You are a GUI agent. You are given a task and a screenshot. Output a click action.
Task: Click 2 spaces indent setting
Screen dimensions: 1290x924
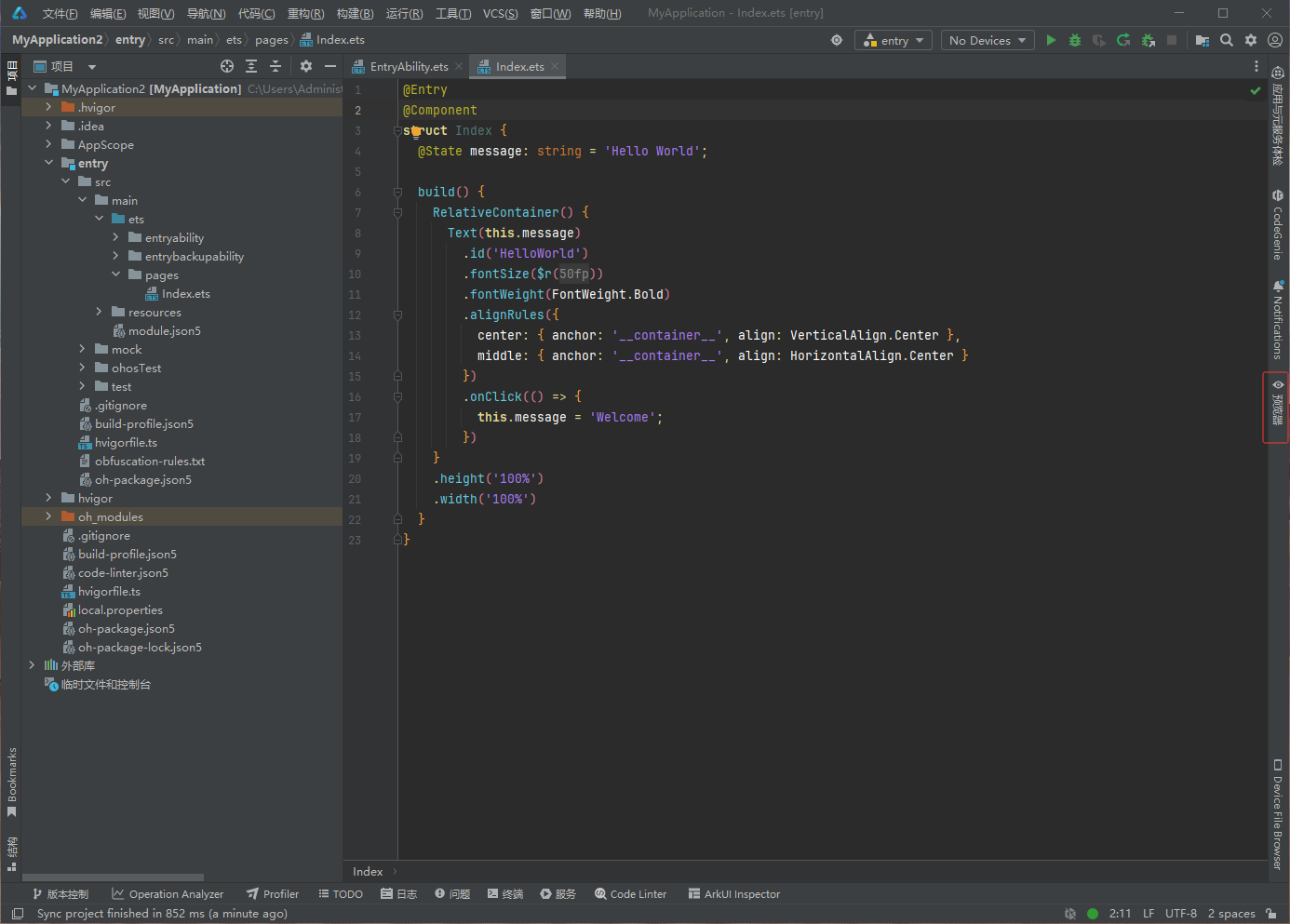click(x=1231, y=914)
